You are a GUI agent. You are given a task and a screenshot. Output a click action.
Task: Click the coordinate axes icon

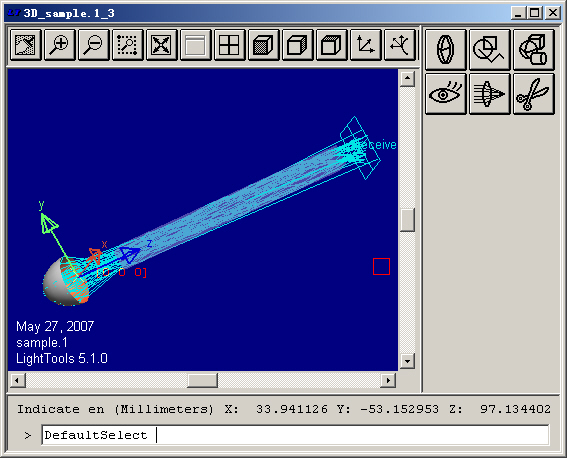(x=365, y=45)
